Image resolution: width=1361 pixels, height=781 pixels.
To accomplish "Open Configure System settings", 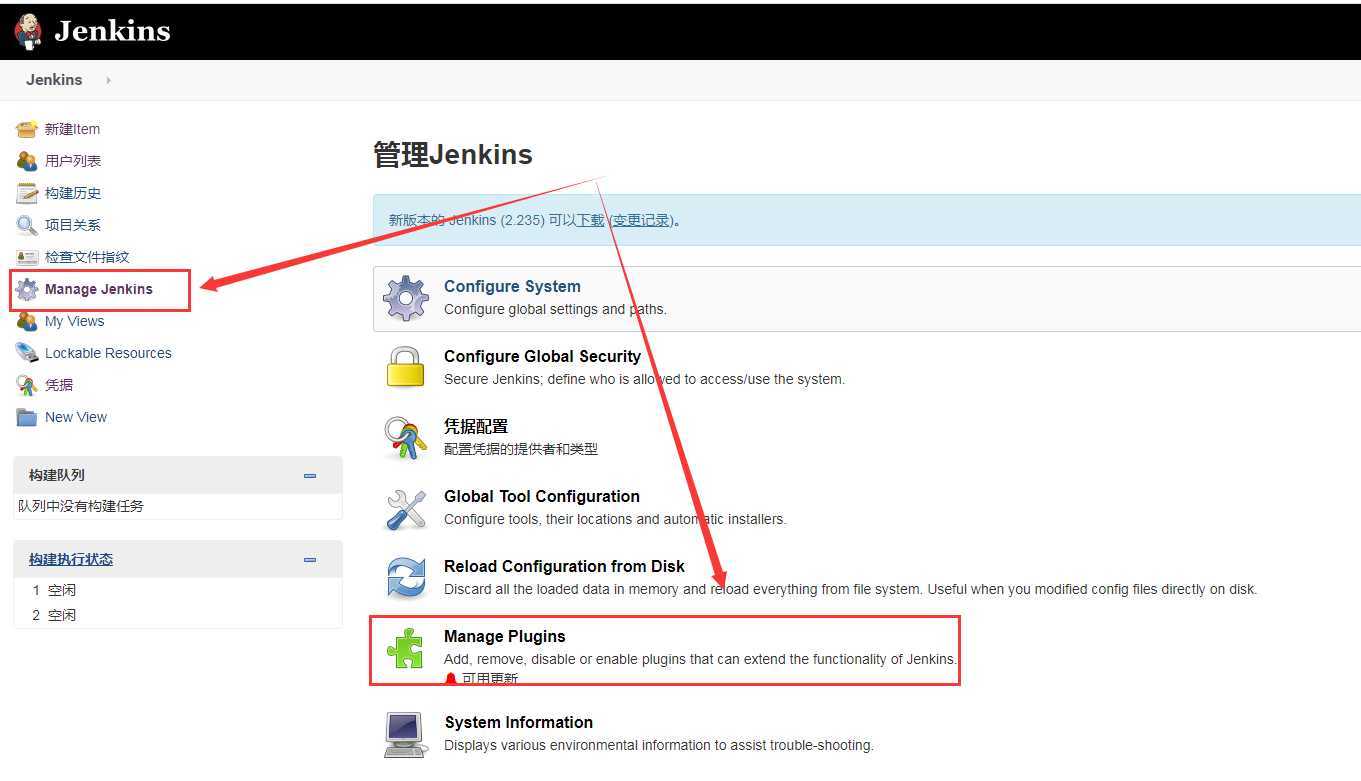I will coord(512,286).
